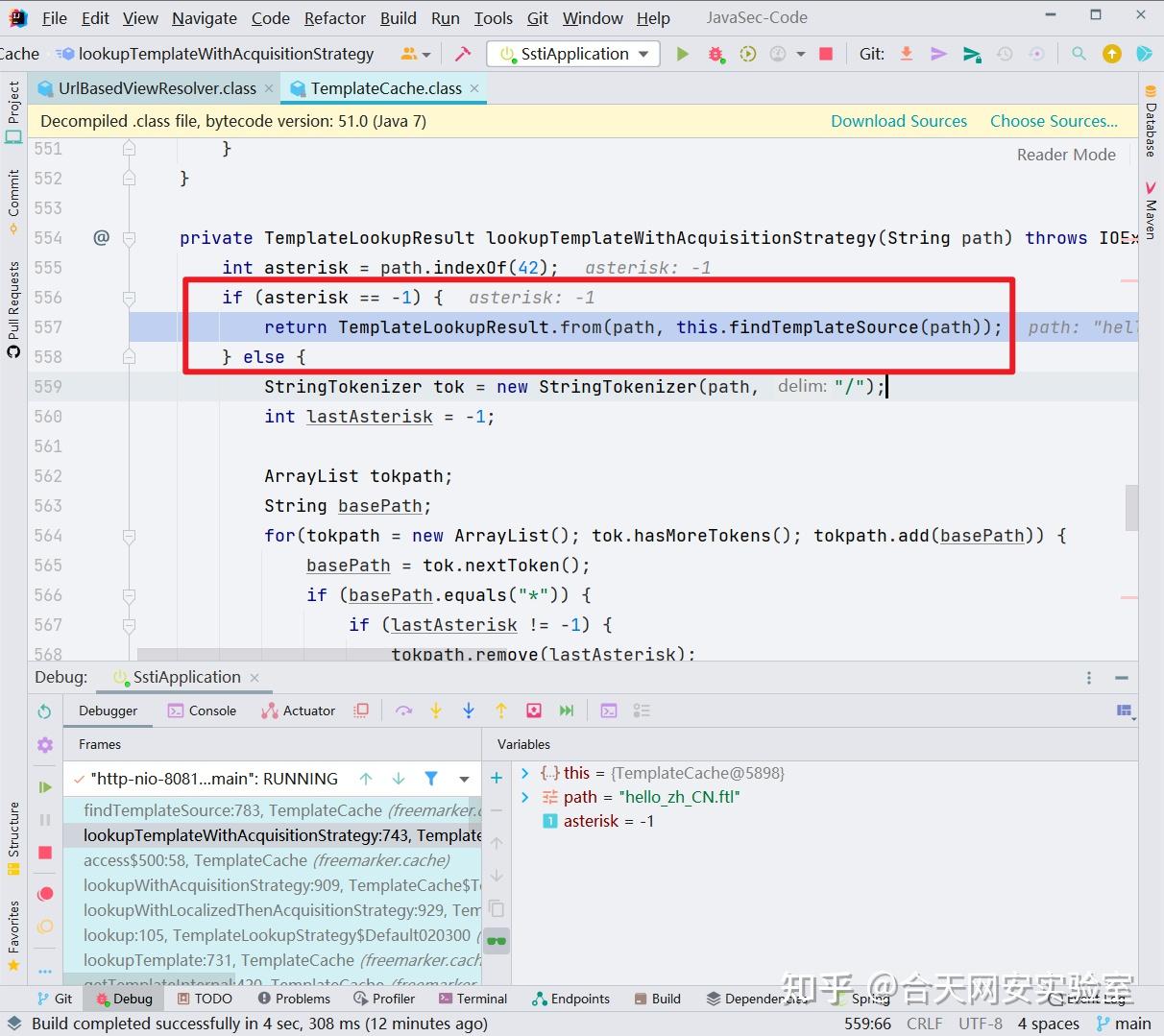Collapse code fold at line 564
The image size is (1164, 1036).
(x=129, y=536)
